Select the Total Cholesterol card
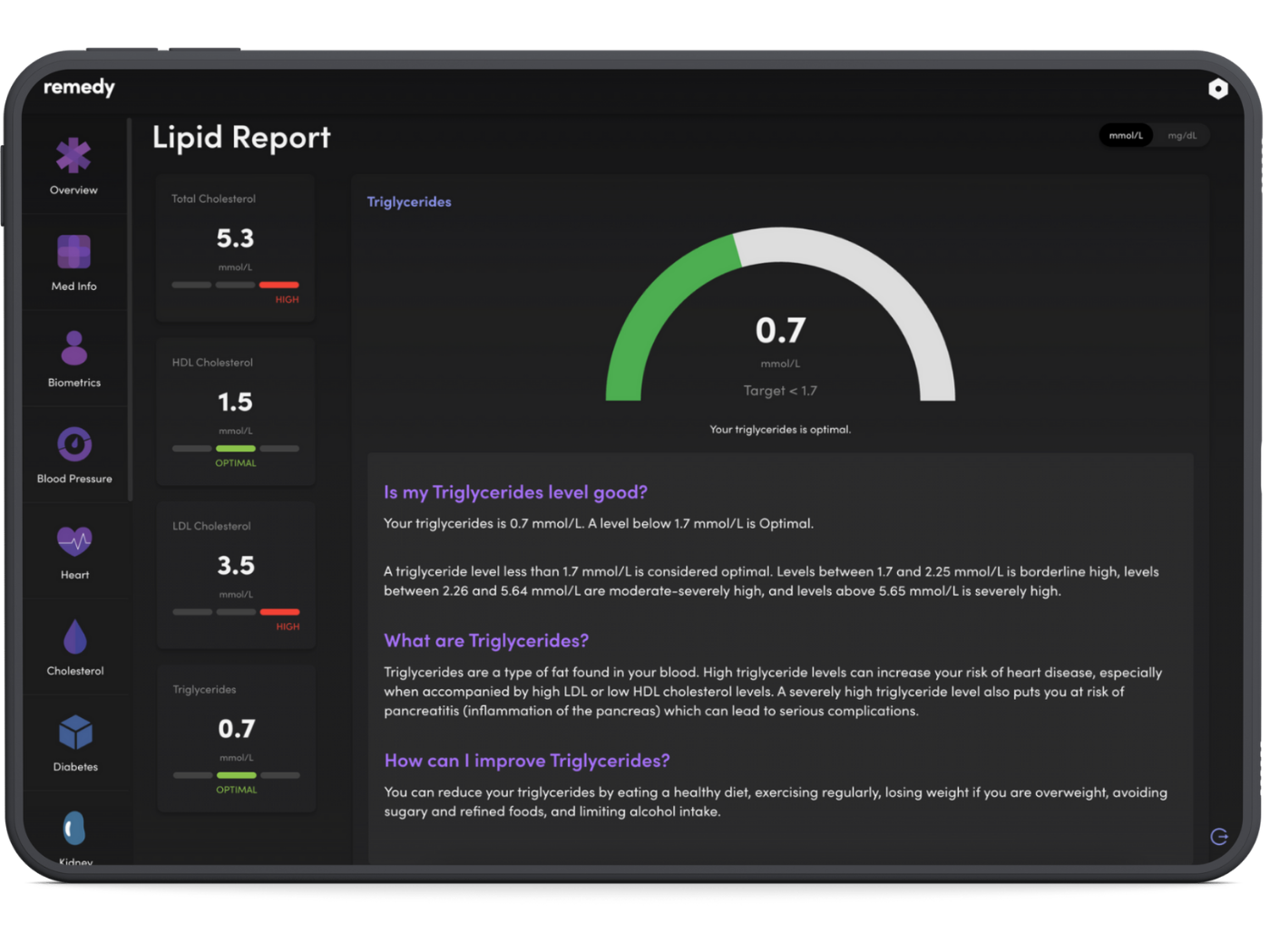 (x=235, y=248)
